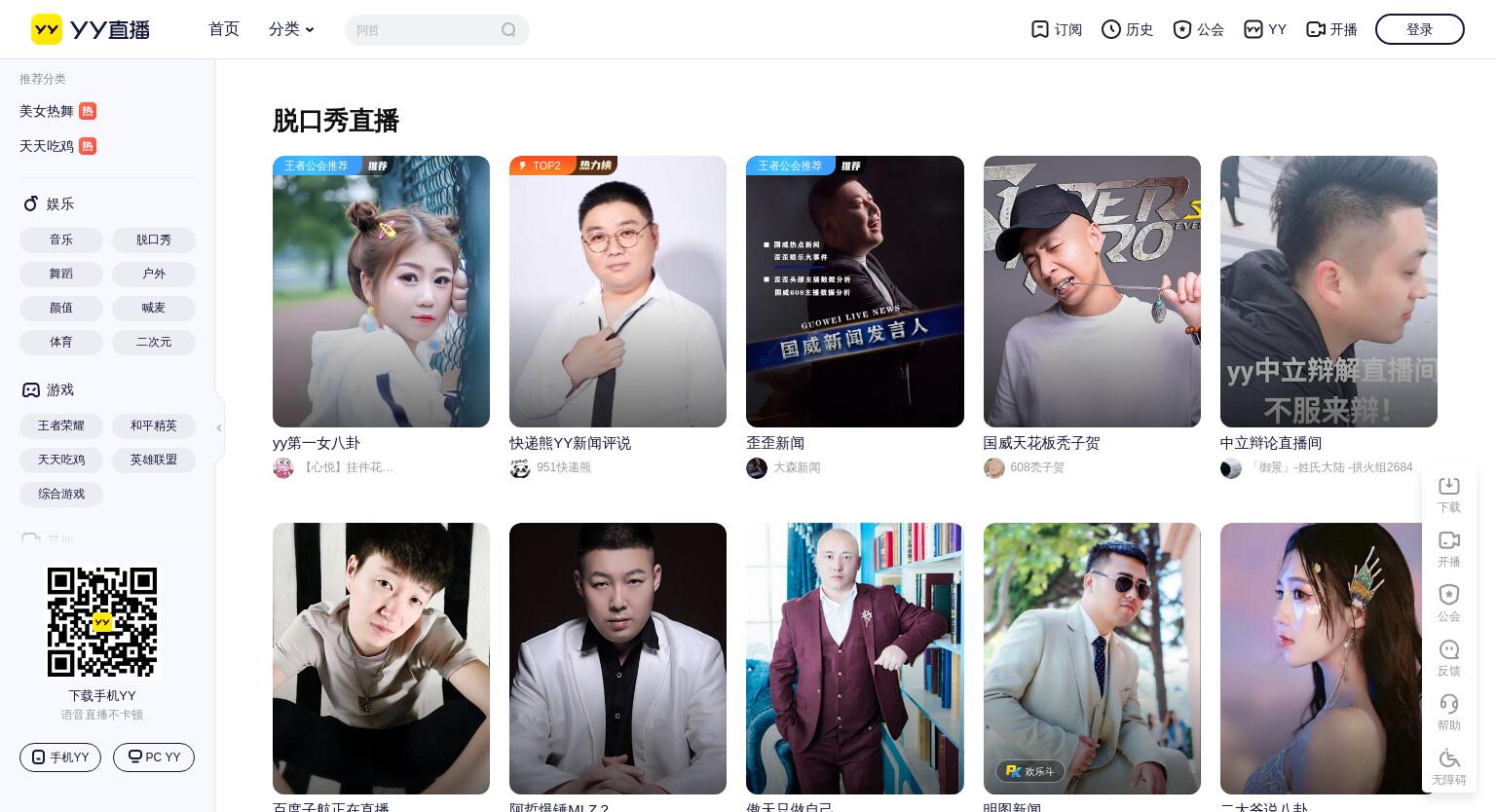Select the 脱口秀 category tag
The image size is (1496, 812).
click(154, 240)
